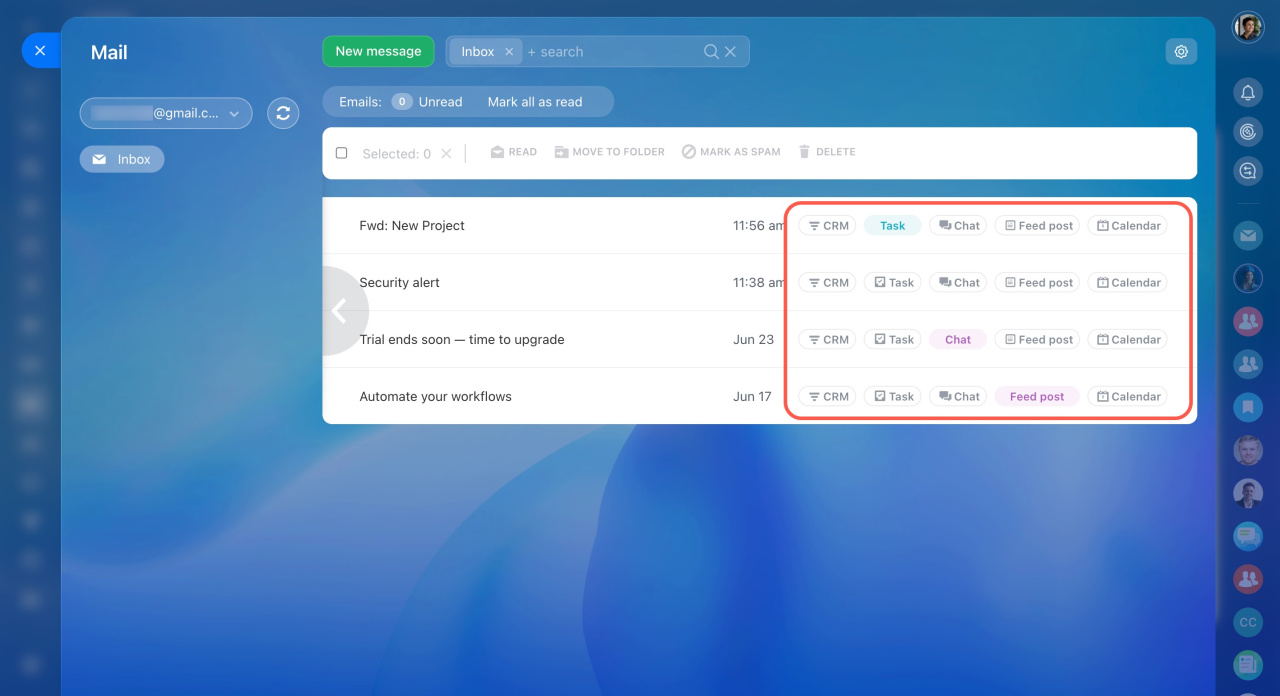Click the New message button
The image size is (1280, 696).
378,52
